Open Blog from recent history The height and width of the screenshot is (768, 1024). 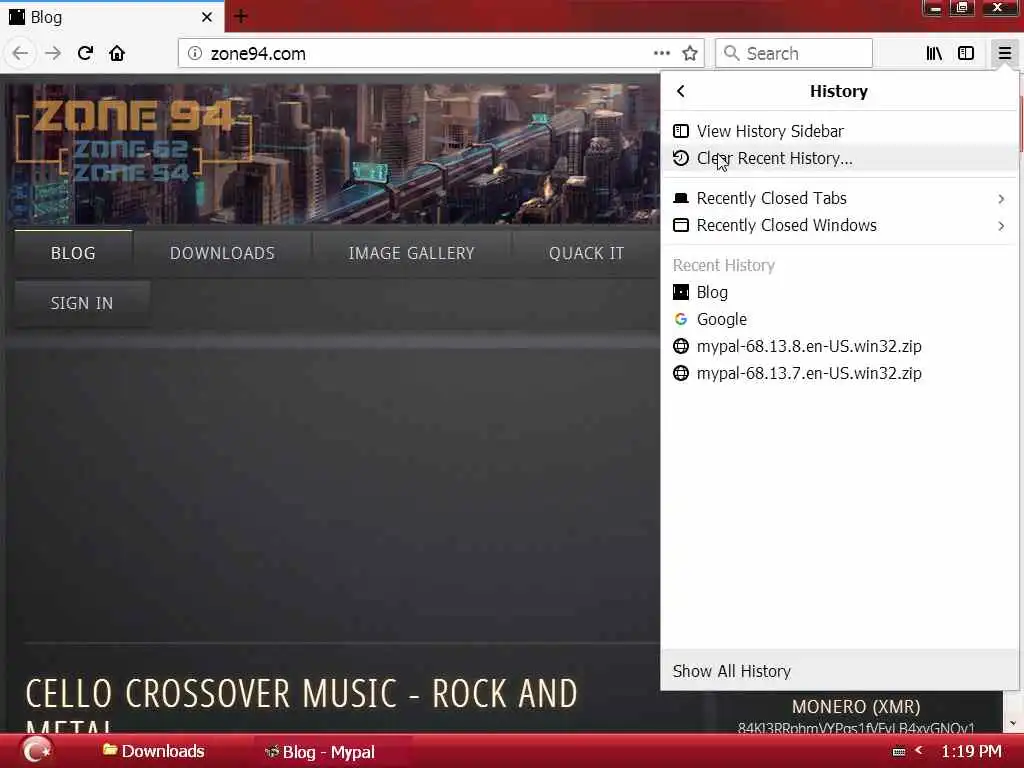839,292
